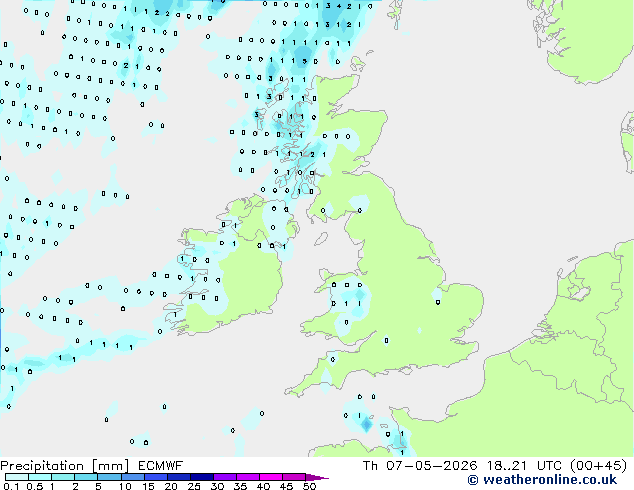Image resolution: width=634 pixels, height=490 pixels.
Task: Click the '20' legend scale label
Action: [171, 486]
